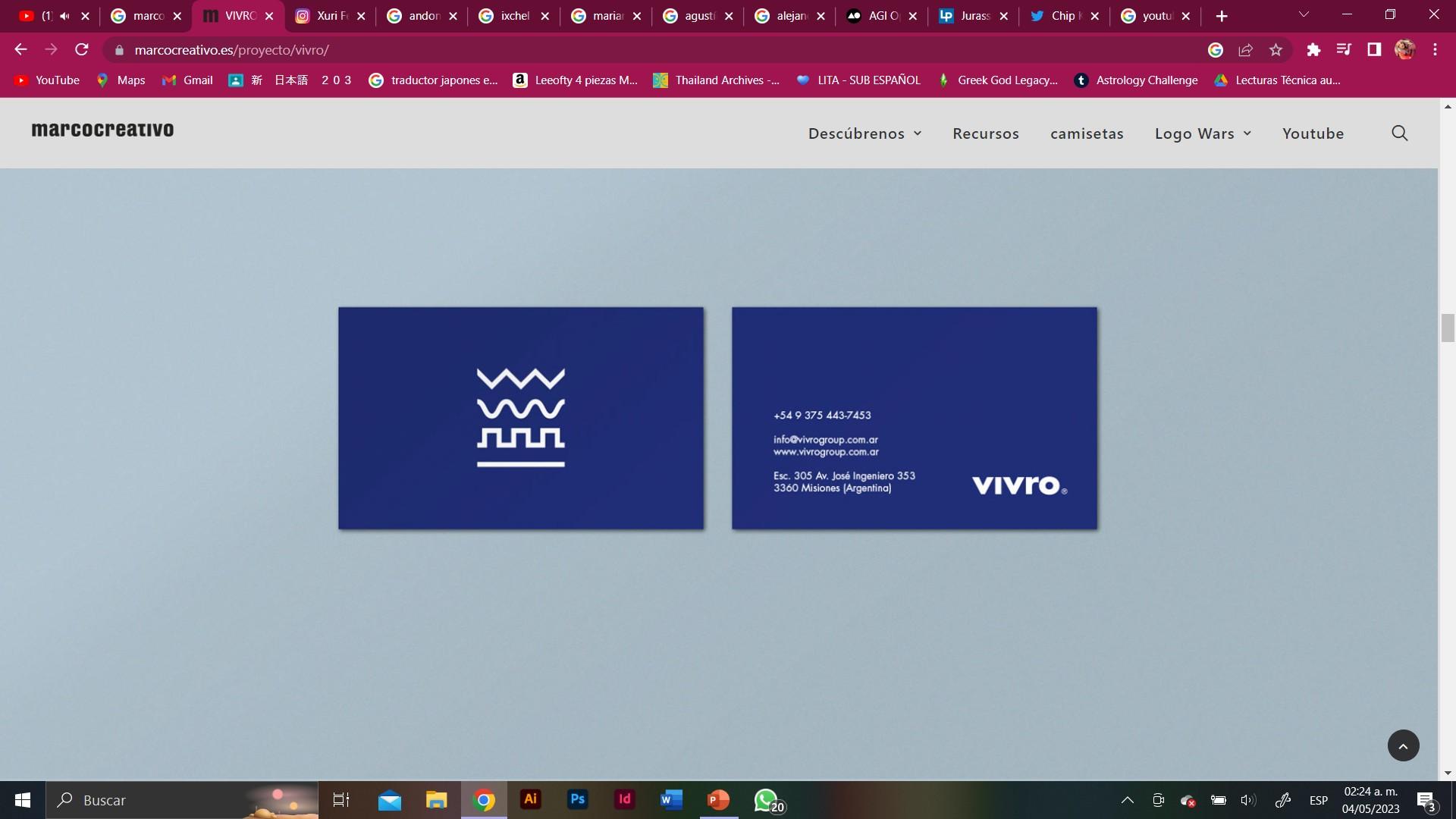The height and width of the screenshot is (819, 1456).
Task: Bookmark this page with the star icon
Action: pyautogui.click(x=1276, y=50)
